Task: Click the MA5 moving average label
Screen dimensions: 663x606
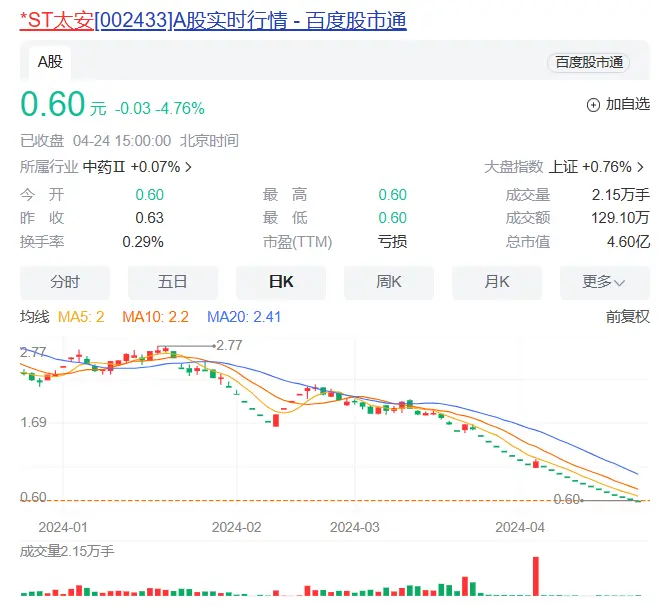Action: (83, 317)
